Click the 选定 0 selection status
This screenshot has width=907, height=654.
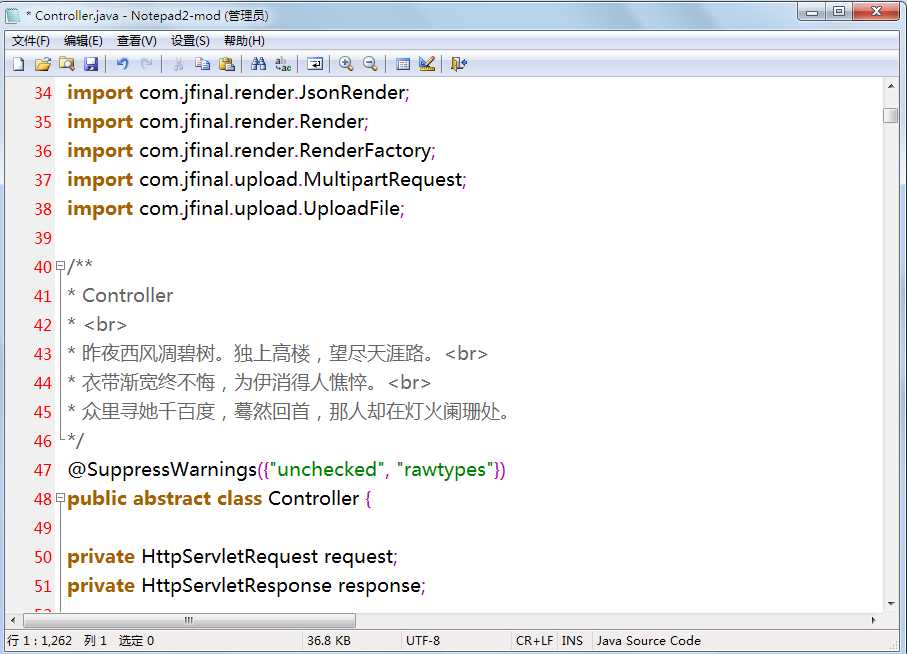coord(136,641)
